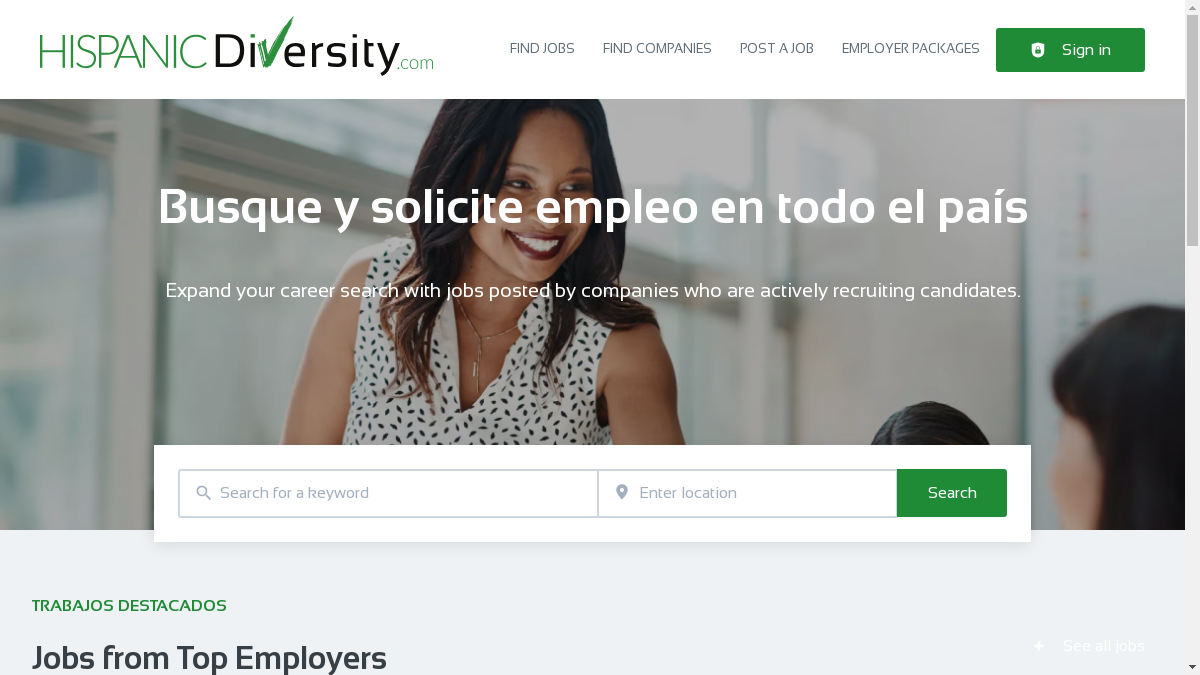Go to Post a Job page
Image resolution: width=1200 pixels, height=675 pixels.
click(777, 49)
